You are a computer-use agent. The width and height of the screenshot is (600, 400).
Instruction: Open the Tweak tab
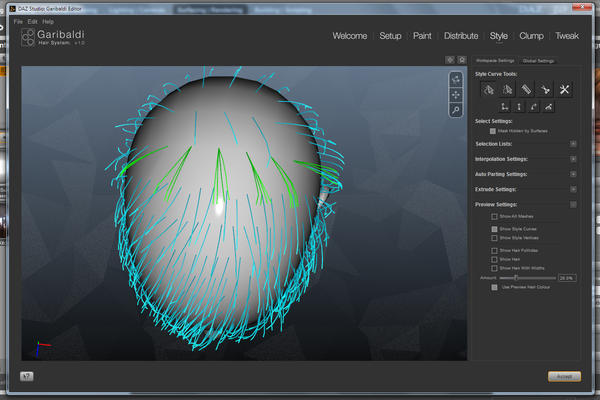click(x=567, y=36)
